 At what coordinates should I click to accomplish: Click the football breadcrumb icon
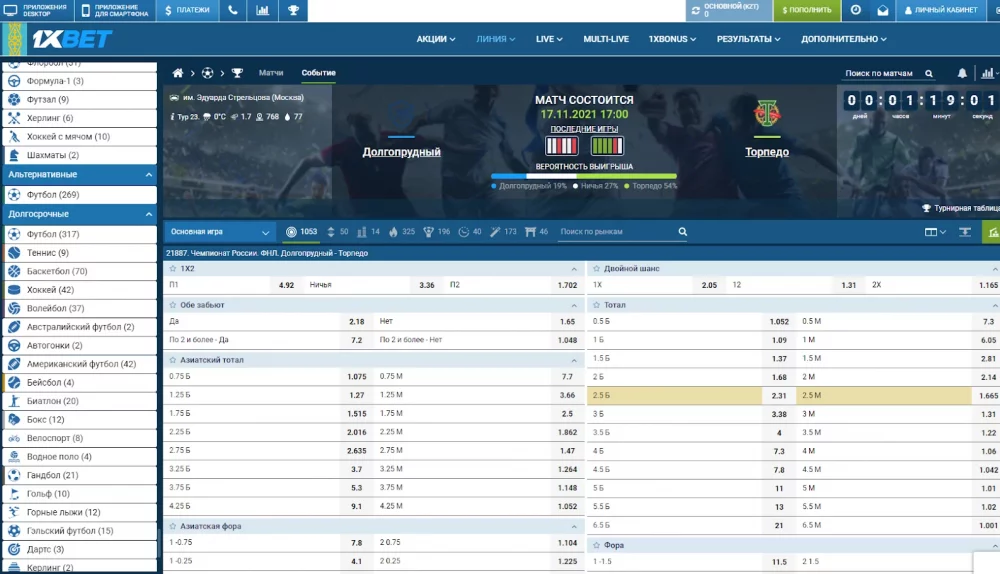[207, 73]
